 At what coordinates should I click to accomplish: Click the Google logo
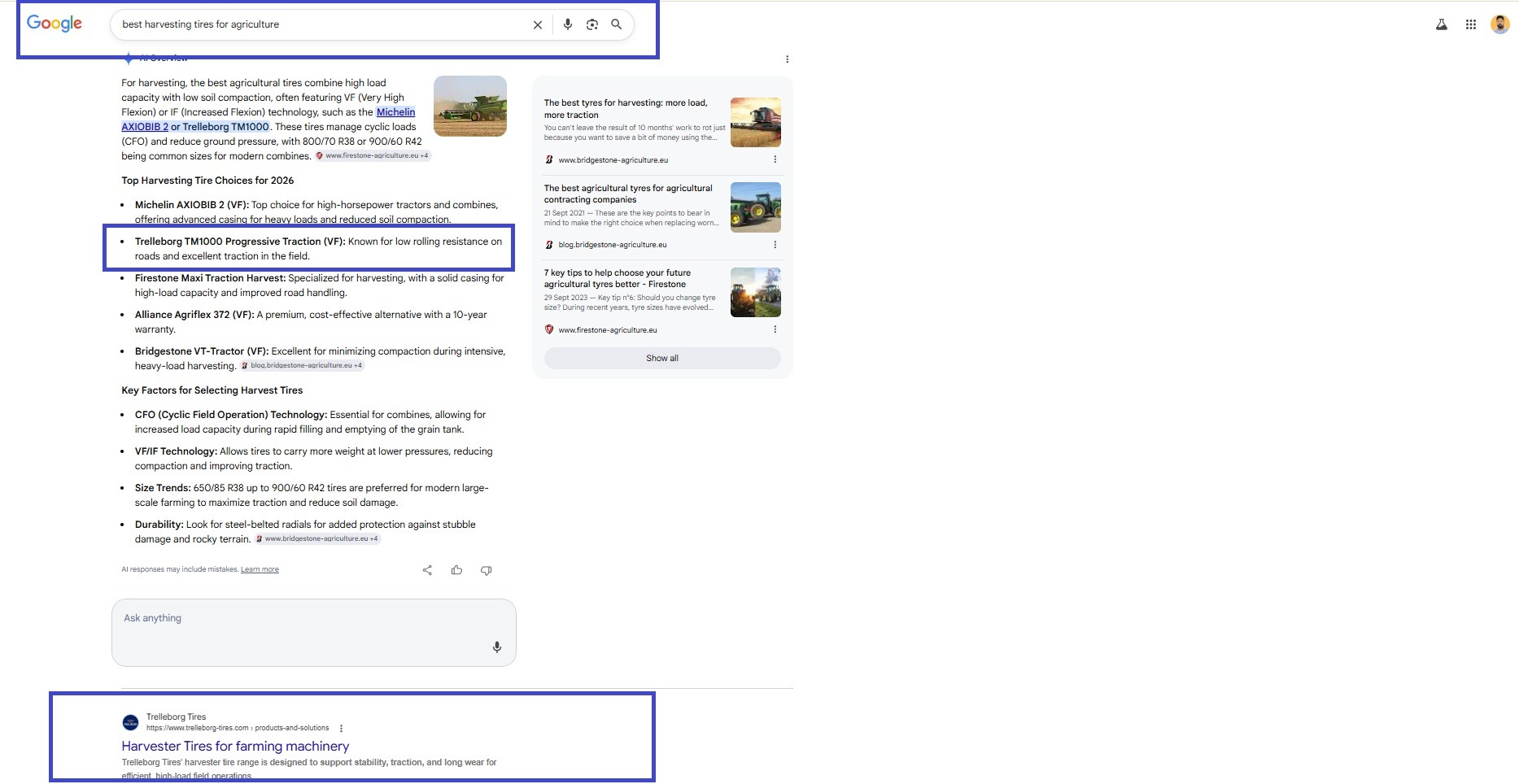pos(55,24)
